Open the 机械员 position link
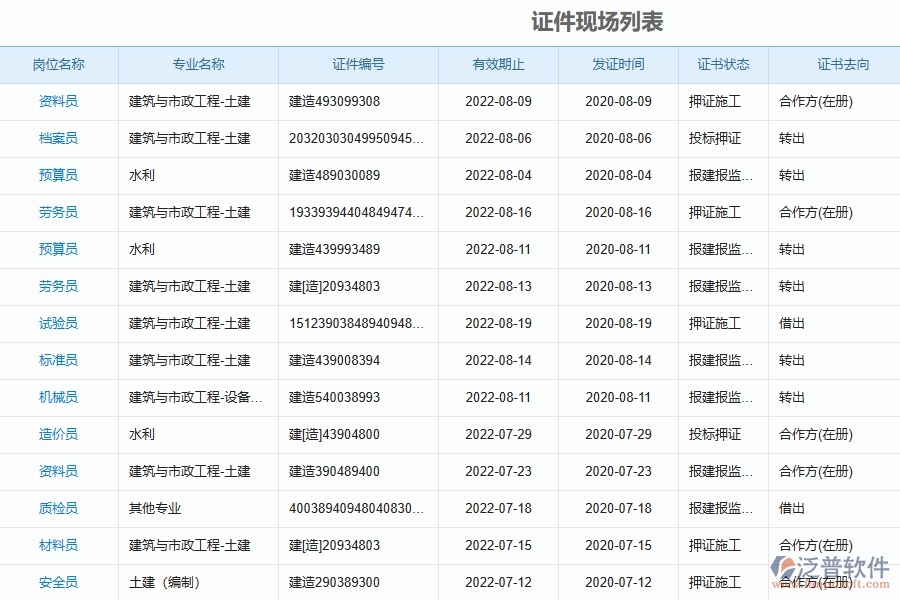Viewport: 900px width, 600px height. [57, 397]
